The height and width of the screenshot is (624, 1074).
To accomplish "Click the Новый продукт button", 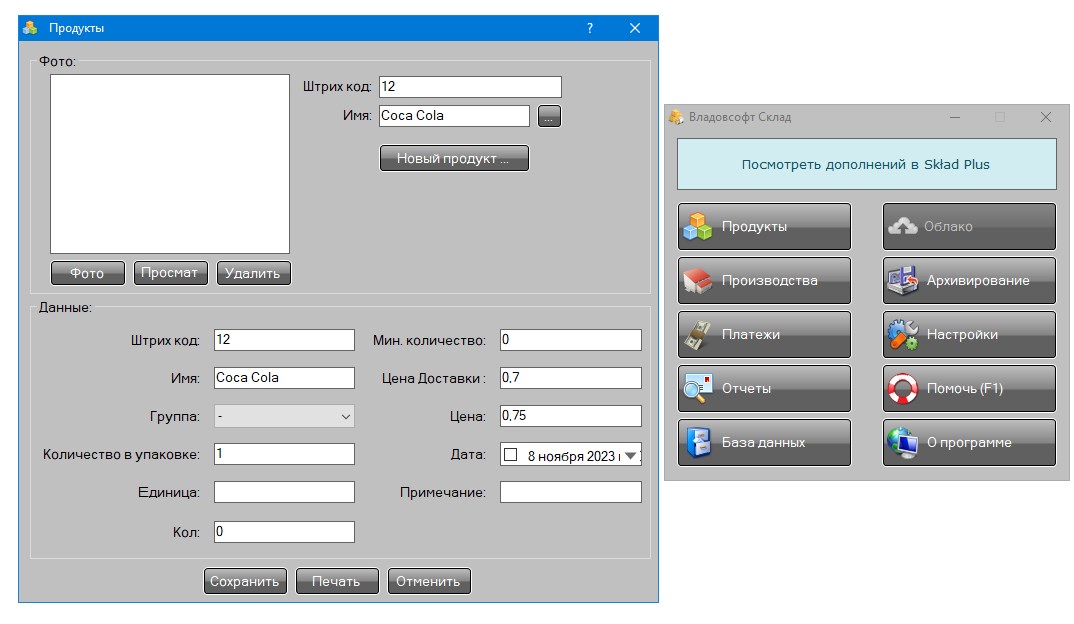I will 453,158.
